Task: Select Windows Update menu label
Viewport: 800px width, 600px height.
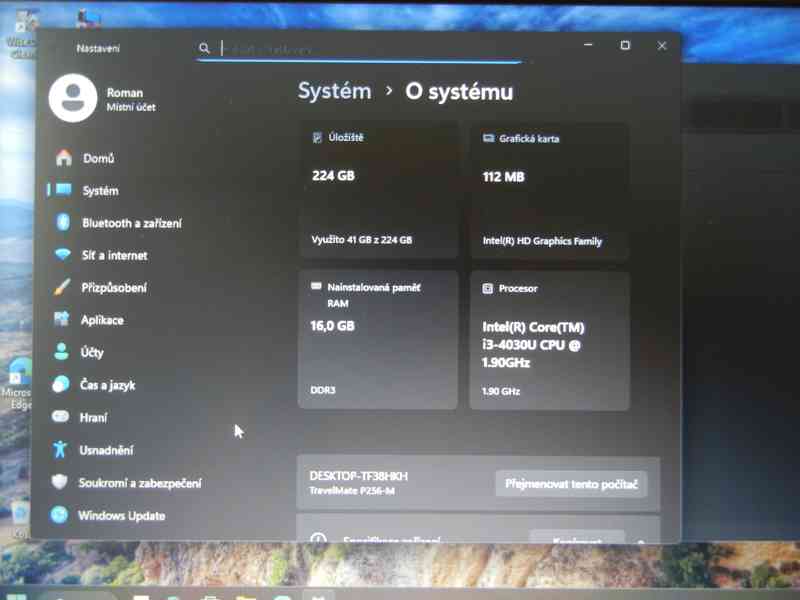Action: click(121, 515)
